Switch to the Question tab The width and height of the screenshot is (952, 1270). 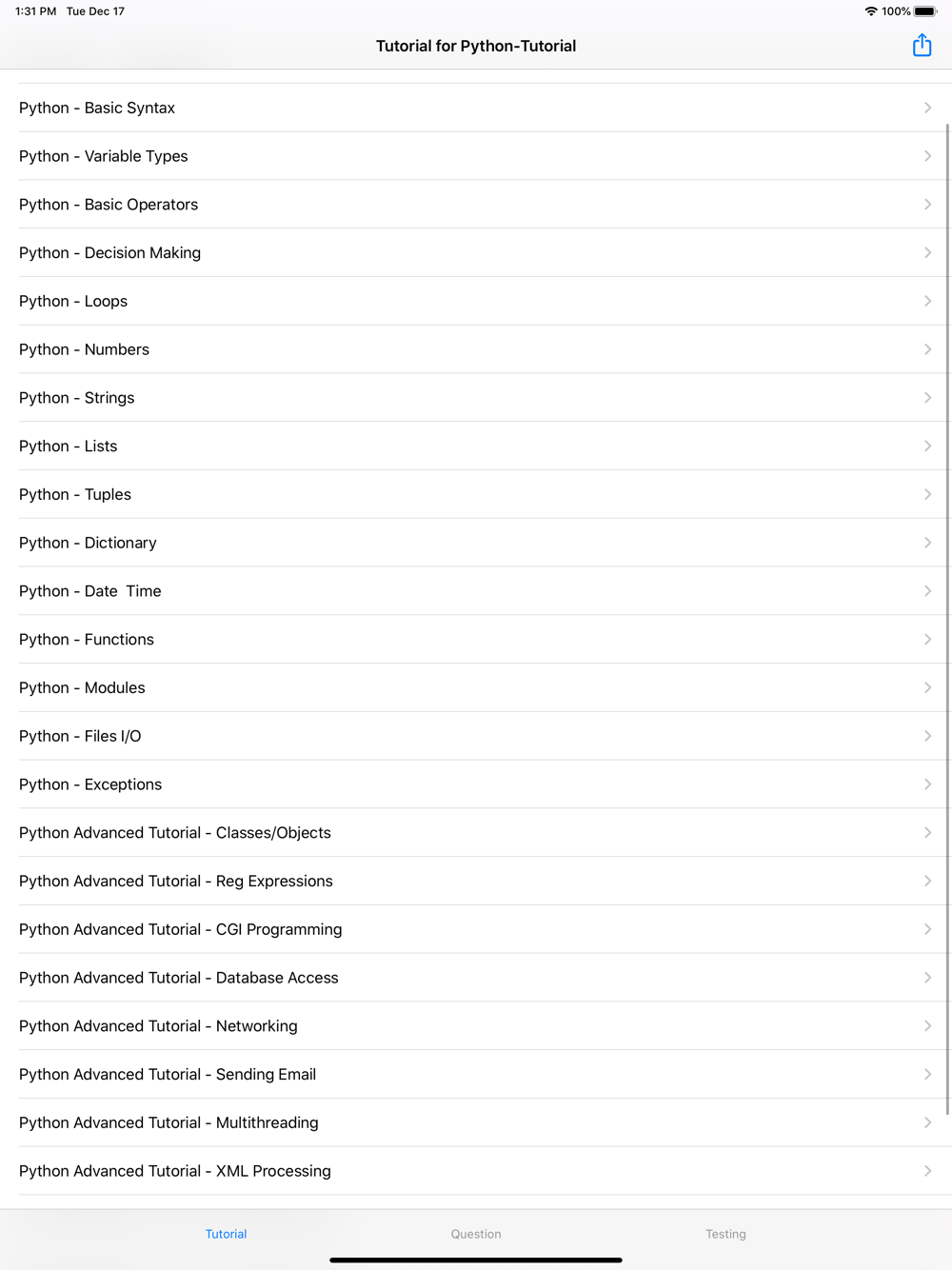coord(476,1234)
